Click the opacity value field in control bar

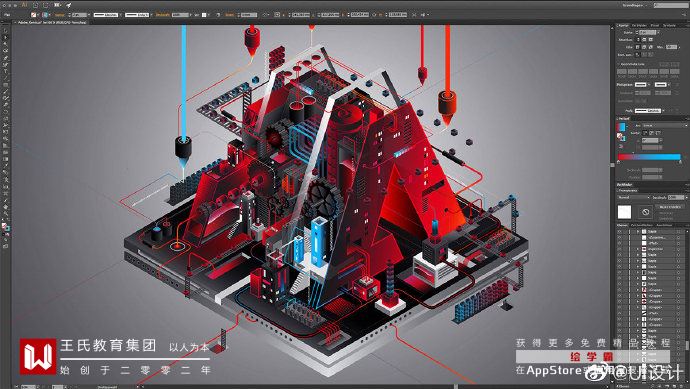(180, 15)
